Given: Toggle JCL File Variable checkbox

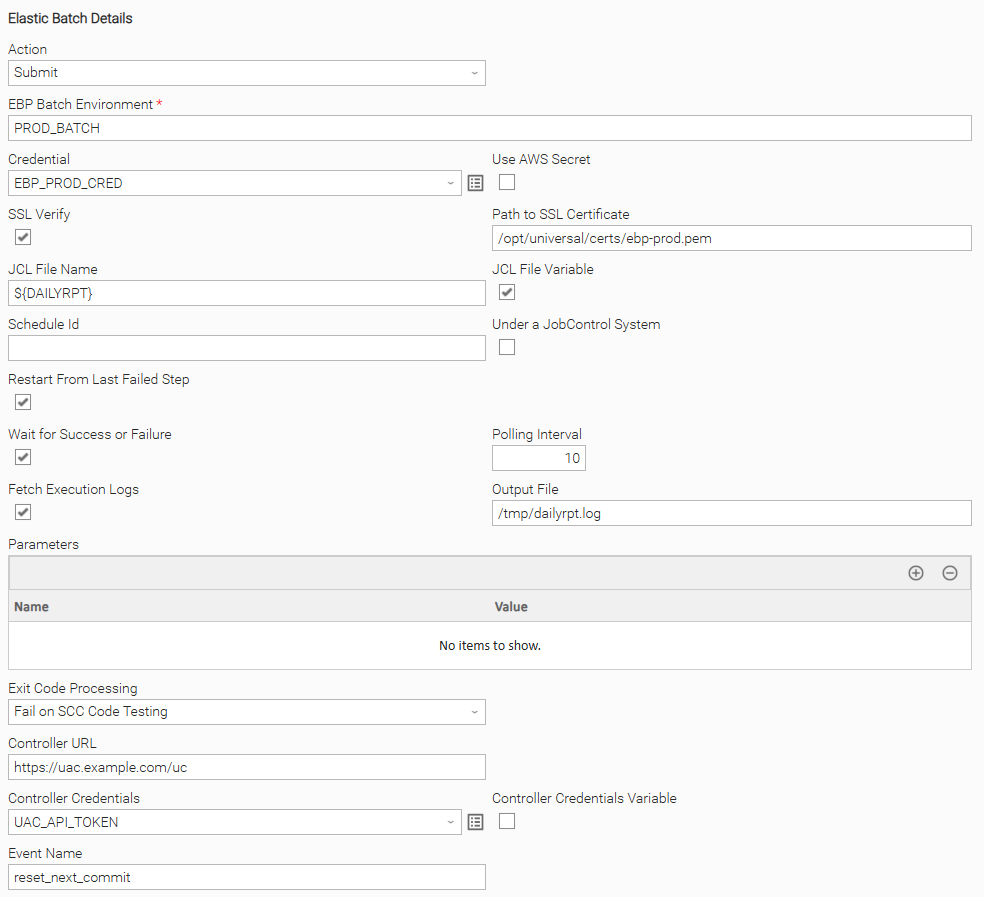Looking at the screenshot, I should coord(506,292).
